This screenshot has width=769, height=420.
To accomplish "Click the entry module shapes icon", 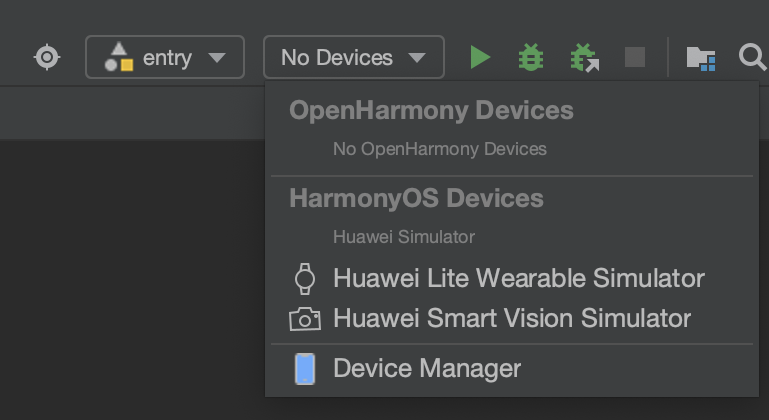I will coord(119,57).
